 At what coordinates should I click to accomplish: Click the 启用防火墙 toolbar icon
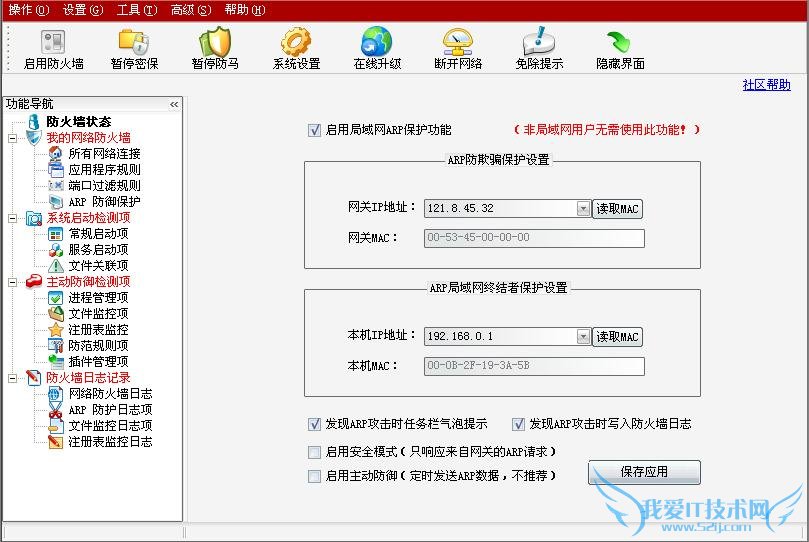click(x=53, y=42)
